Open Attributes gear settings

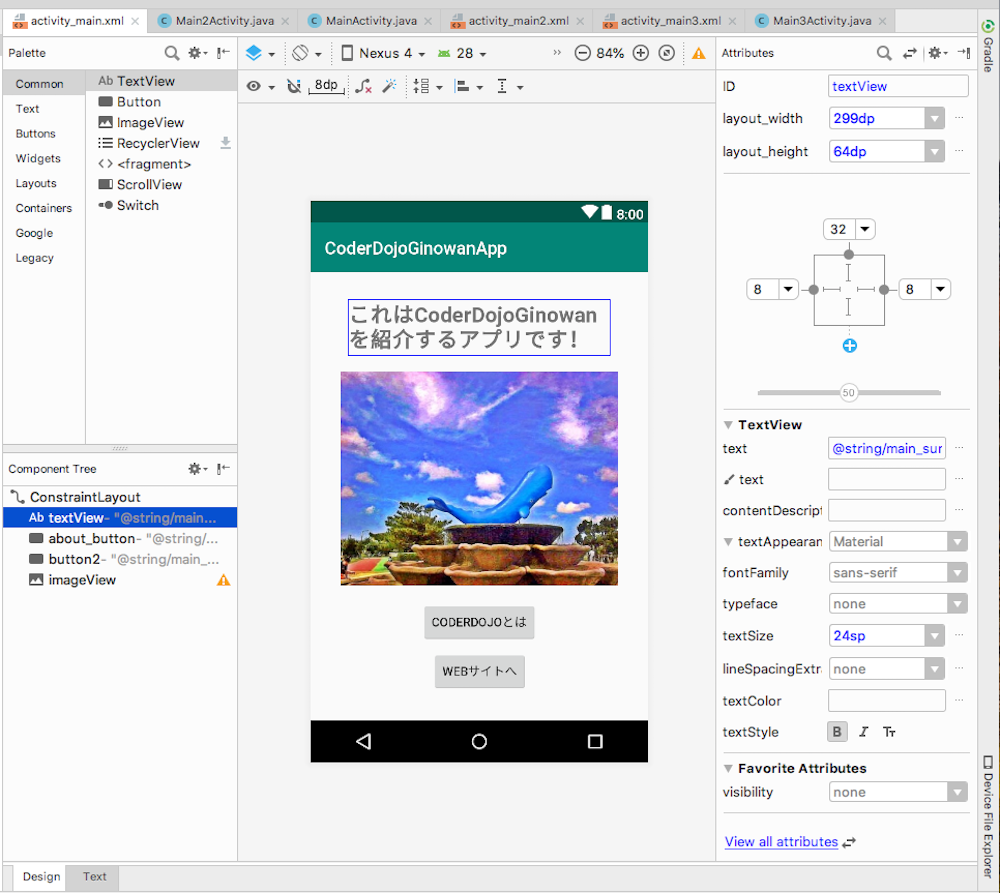pos(938,53)
